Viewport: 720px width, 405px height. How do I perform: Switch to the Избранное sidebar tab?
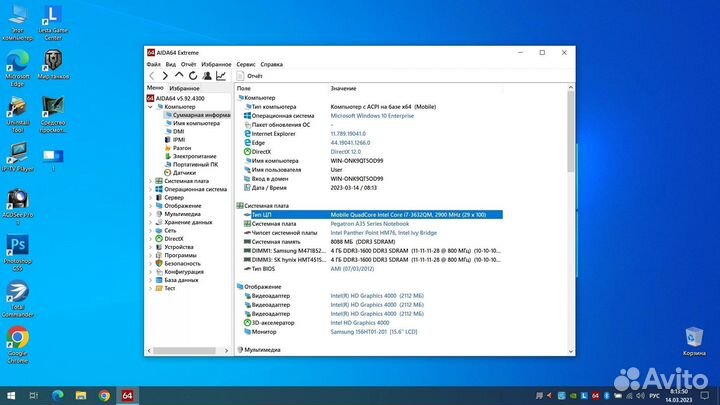tap(184, 88)
